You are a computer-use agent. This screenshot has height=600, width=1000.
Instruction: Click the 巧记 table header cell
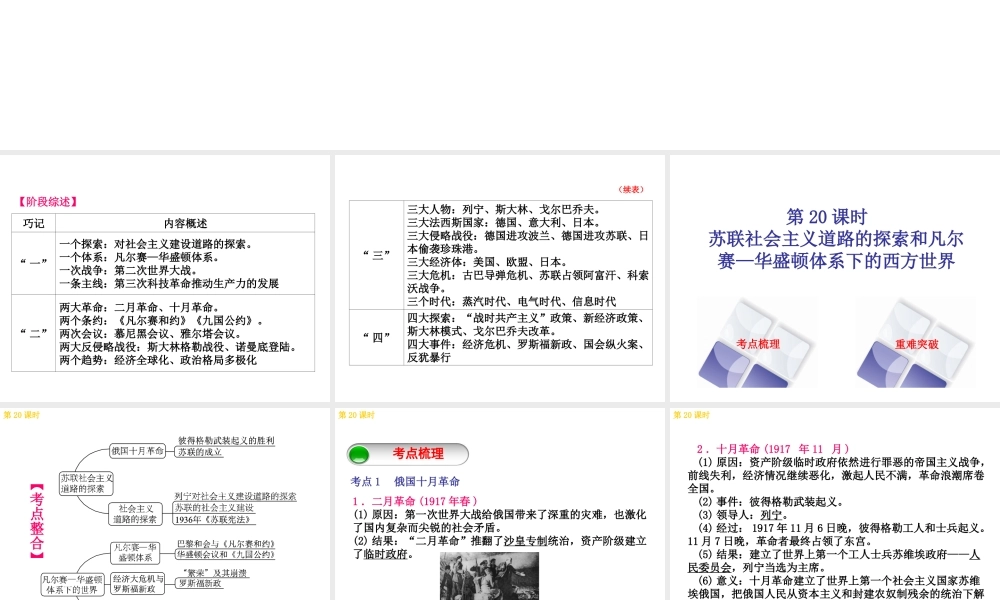pyautogui.click(x=33, y=223)
